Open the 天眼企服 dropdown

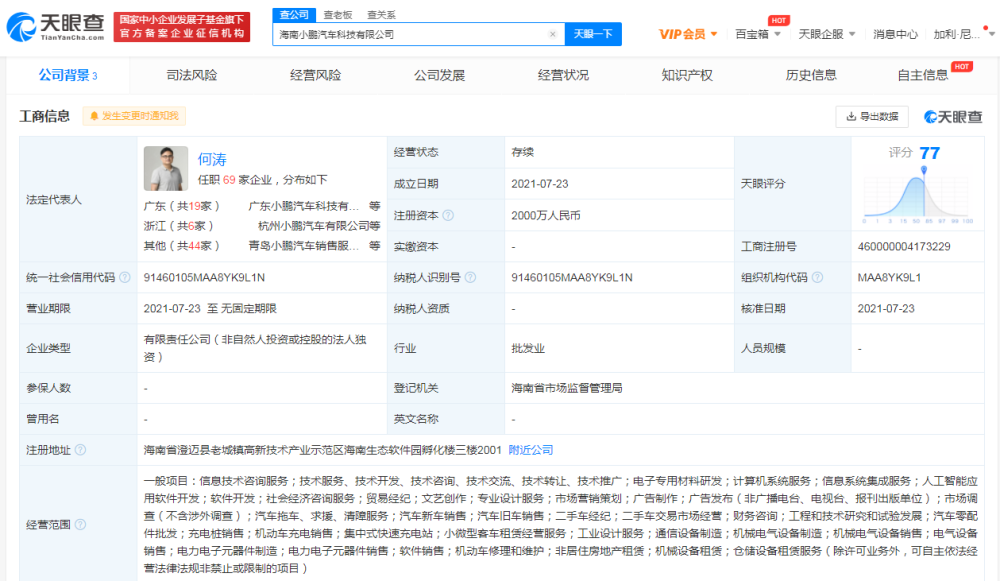(822, 33)
